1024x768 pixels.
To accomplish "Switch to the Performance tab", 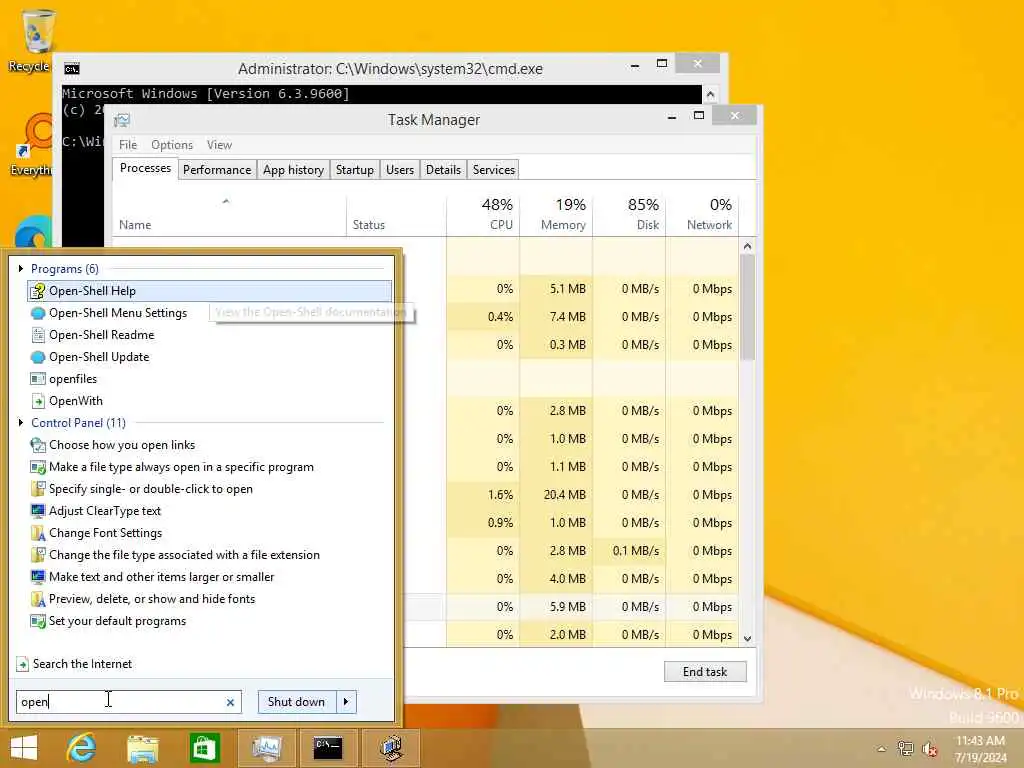I will [217, 170].
